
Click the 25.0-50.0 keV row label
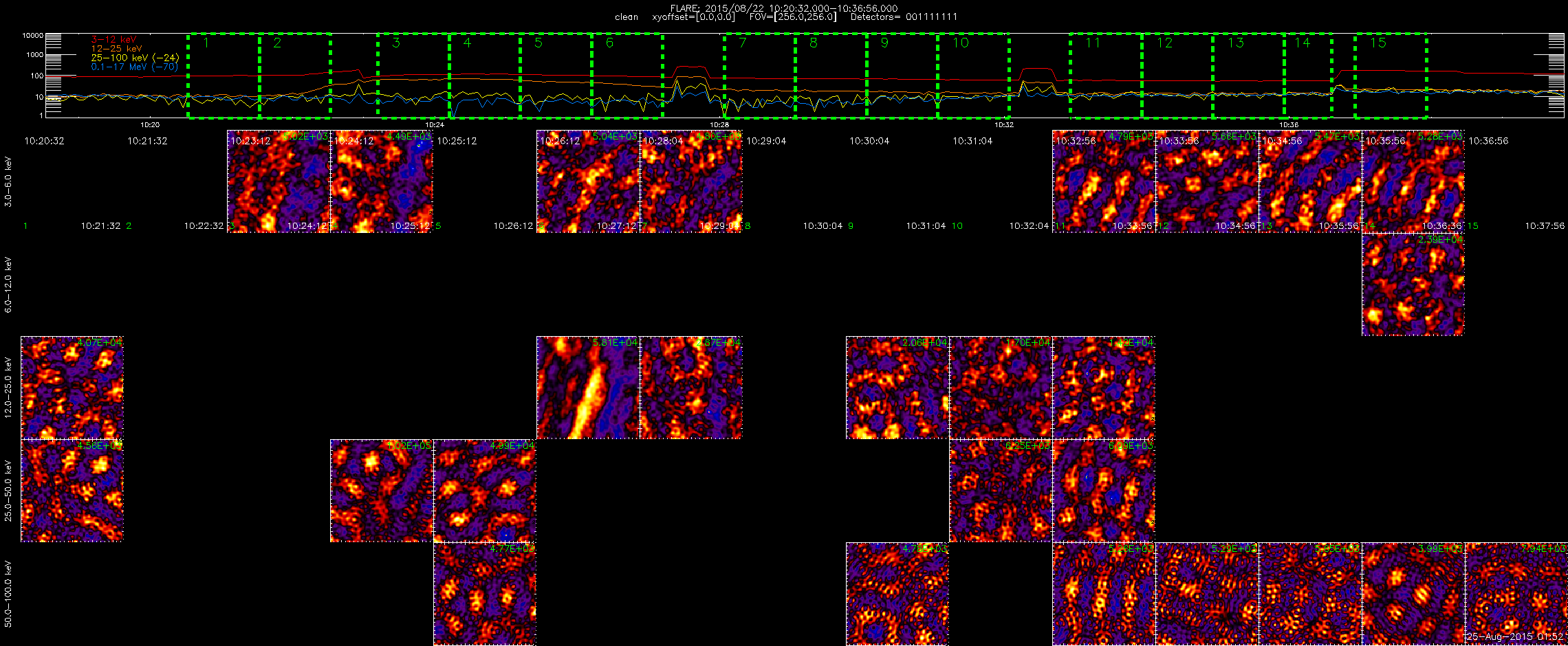[x=8, y=491]
